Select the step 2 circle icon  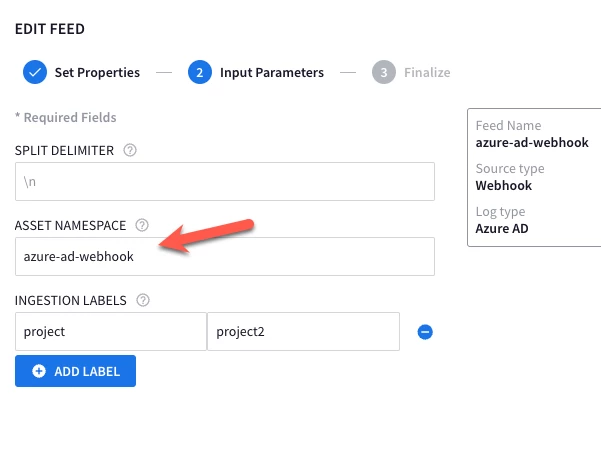pyautogui.click(x=200, y=72)
